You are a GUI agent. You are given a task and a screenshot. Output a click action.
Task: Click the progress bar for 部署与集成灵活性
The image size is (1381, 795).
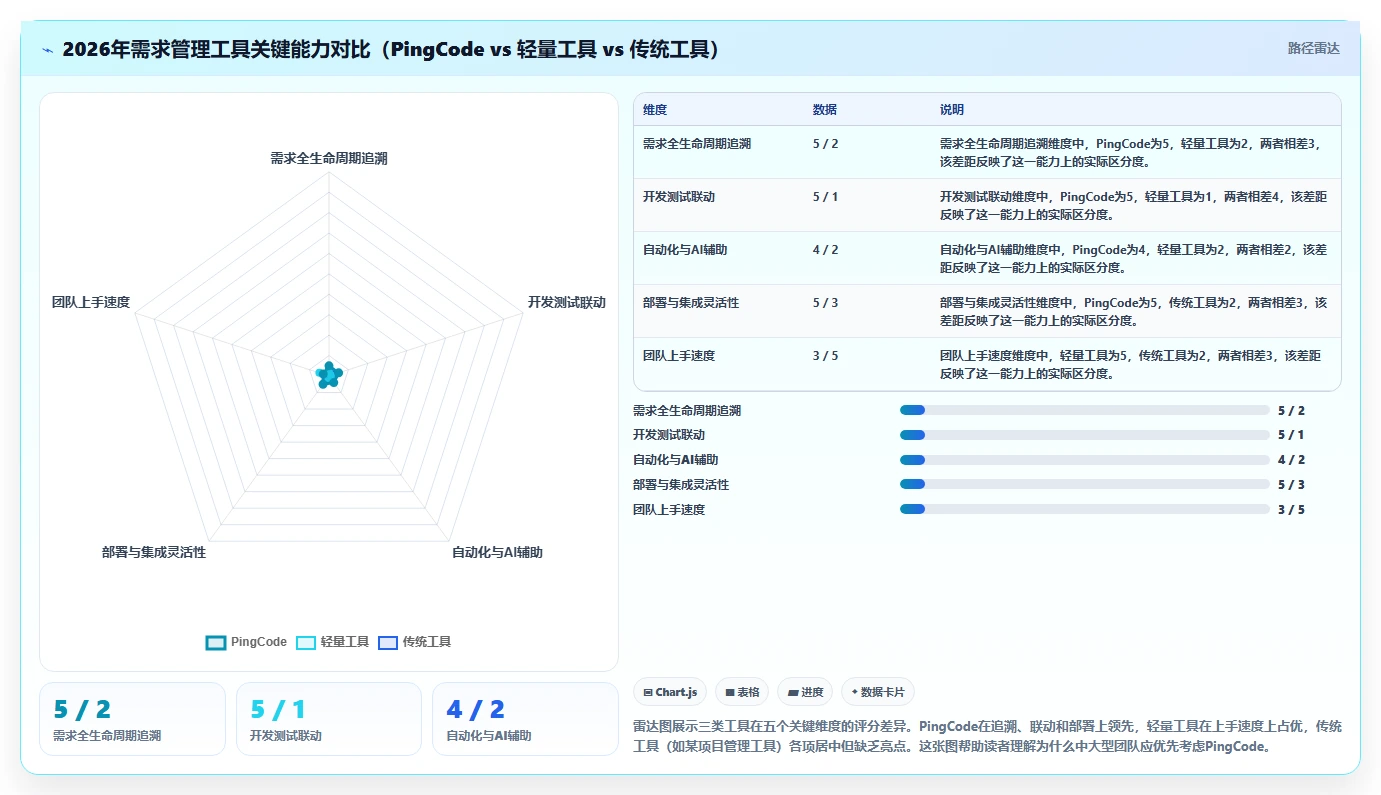click(x=1084, y=484)
